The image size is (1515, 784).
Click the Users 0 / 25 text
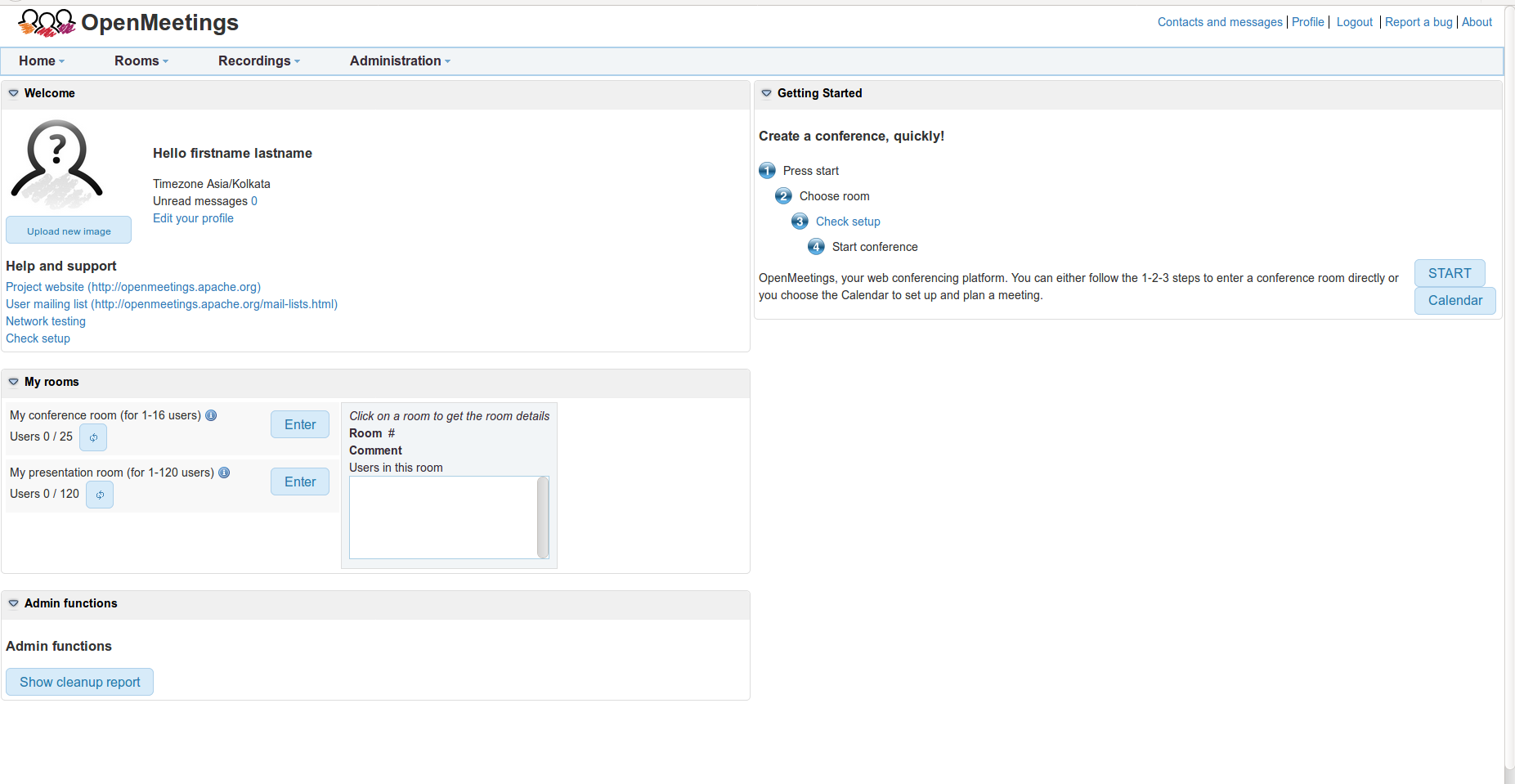(41, 437)
